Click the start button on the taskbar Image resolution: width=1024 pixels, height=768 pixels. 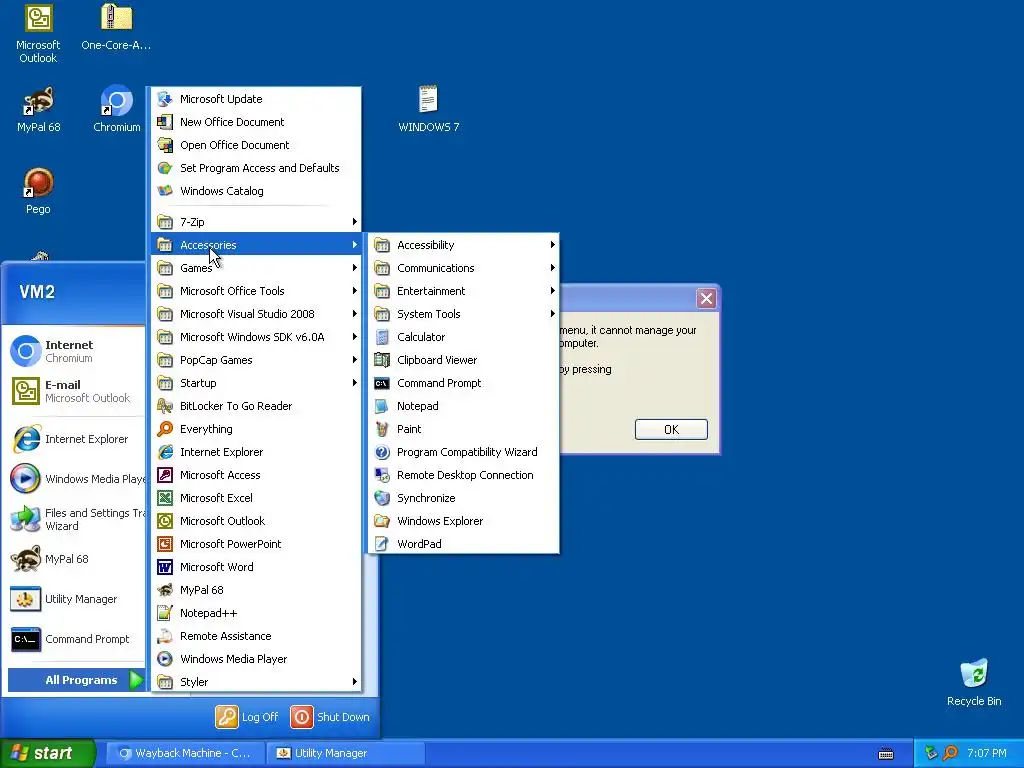click(x=48, y=753)
